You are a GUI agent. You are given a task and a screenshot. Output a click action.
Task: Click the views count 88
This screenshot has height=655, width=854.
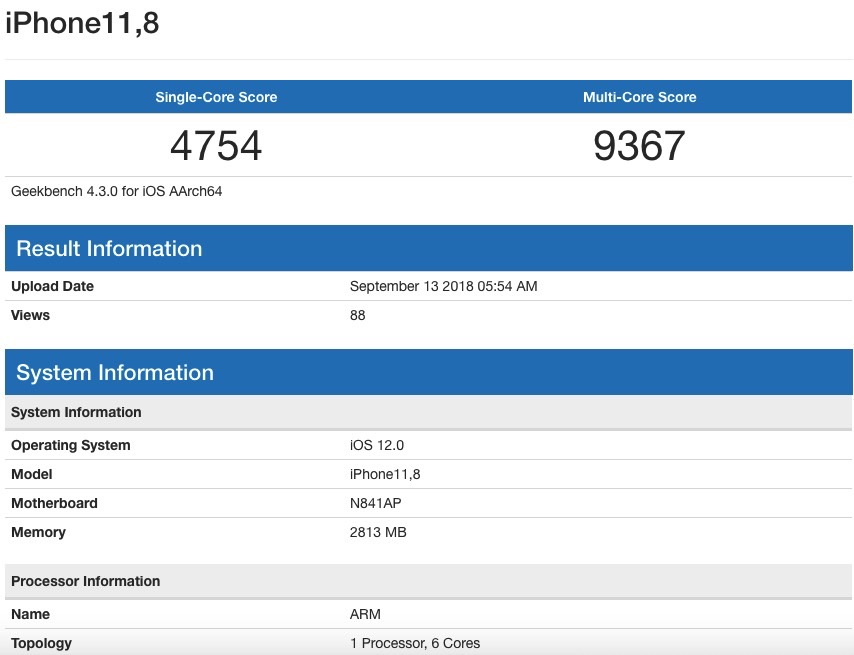click(358, 315)
